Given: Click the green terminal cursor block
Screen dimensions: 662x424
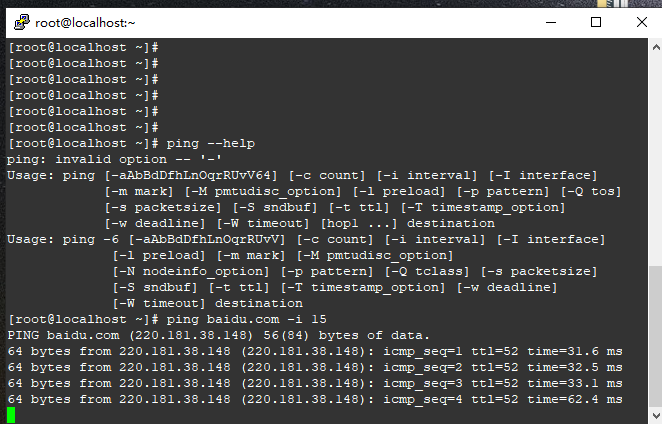Looking at the screenshot, I should (11, 415).
